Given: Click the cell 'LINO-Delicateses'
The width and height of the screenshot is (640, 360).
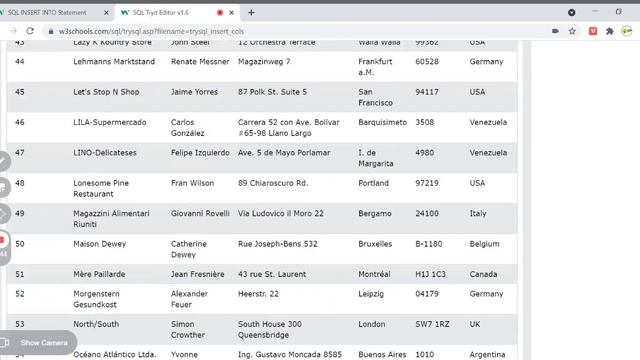Looking at the screenshot, I should coord(105,153).
